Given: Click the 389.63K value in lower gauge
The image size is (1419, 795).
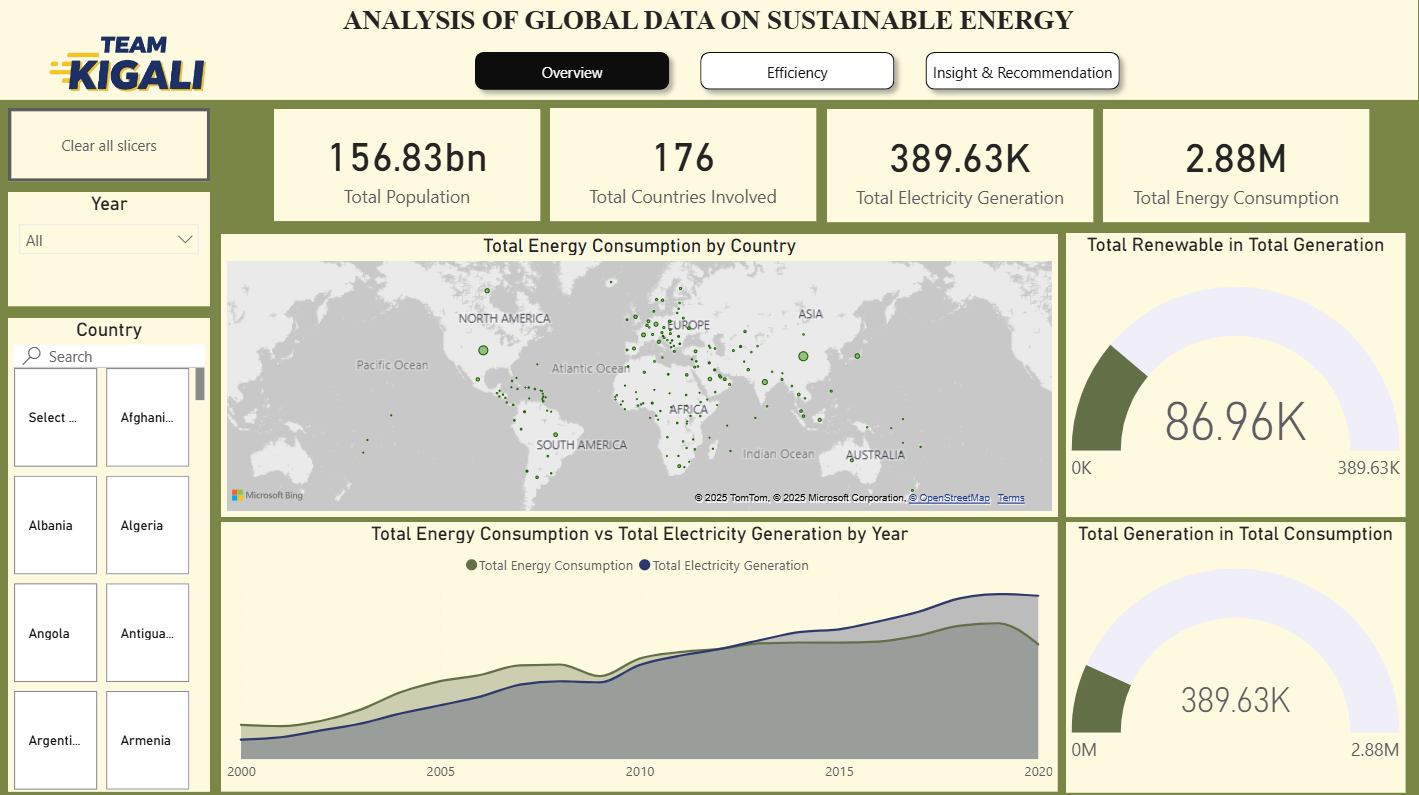Looking at the screenshot, I should 1236,700.
